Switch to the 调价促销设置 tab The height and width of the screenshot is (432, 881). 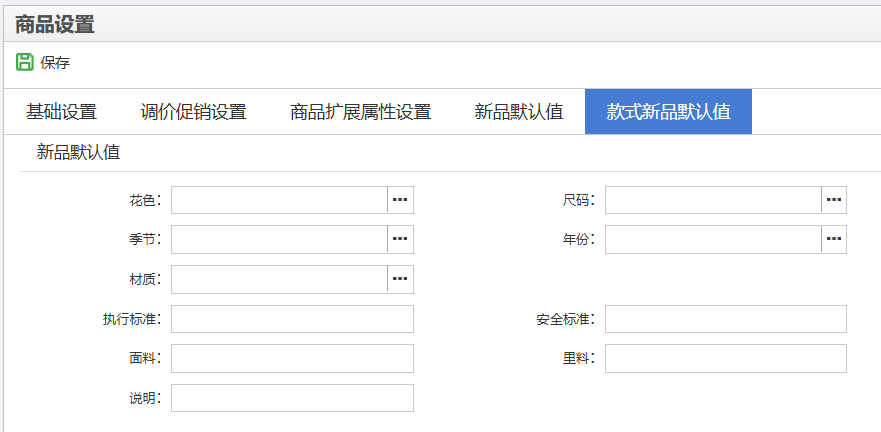(193, 112)
